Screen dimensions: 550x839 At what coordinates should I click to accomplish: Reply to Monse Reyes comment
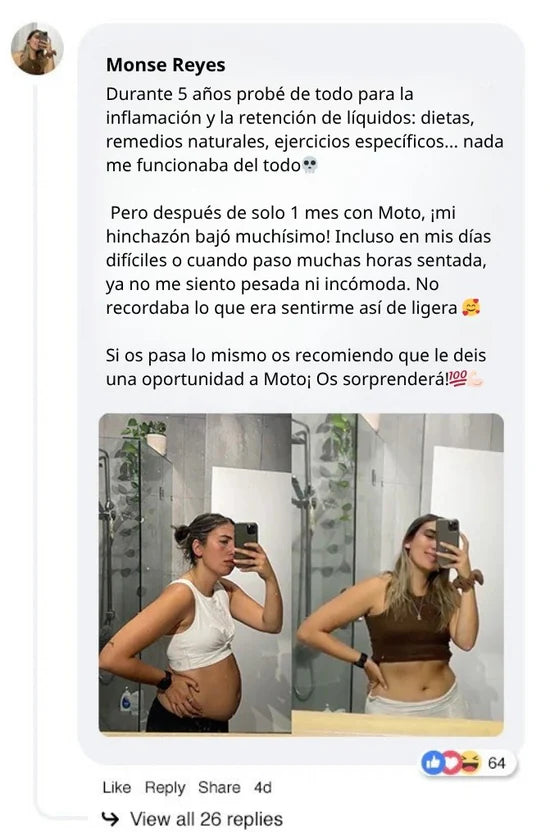coord(165,788)
